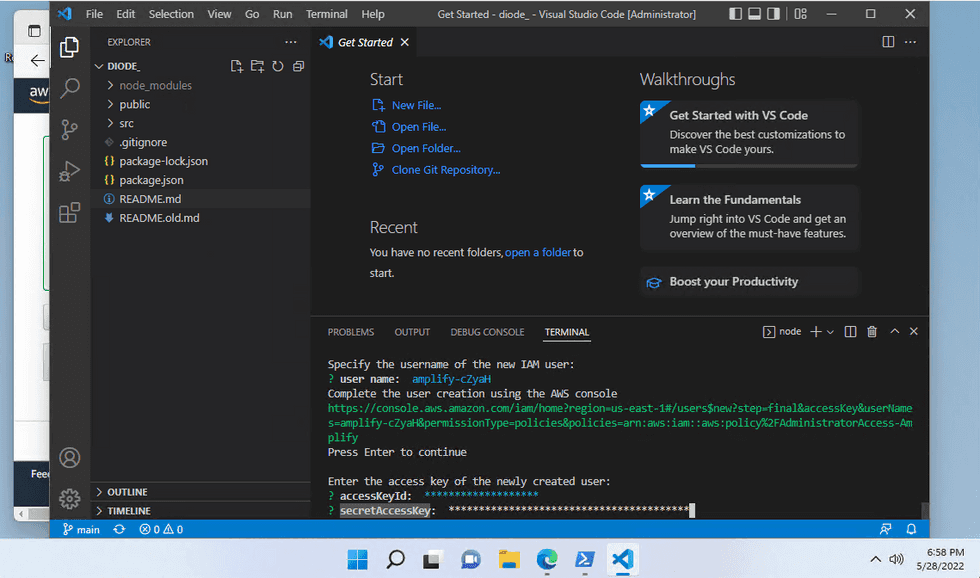Screen dimensions: 980x578
Task: Open the Search view in activity bar
Action: coord(69,88)
